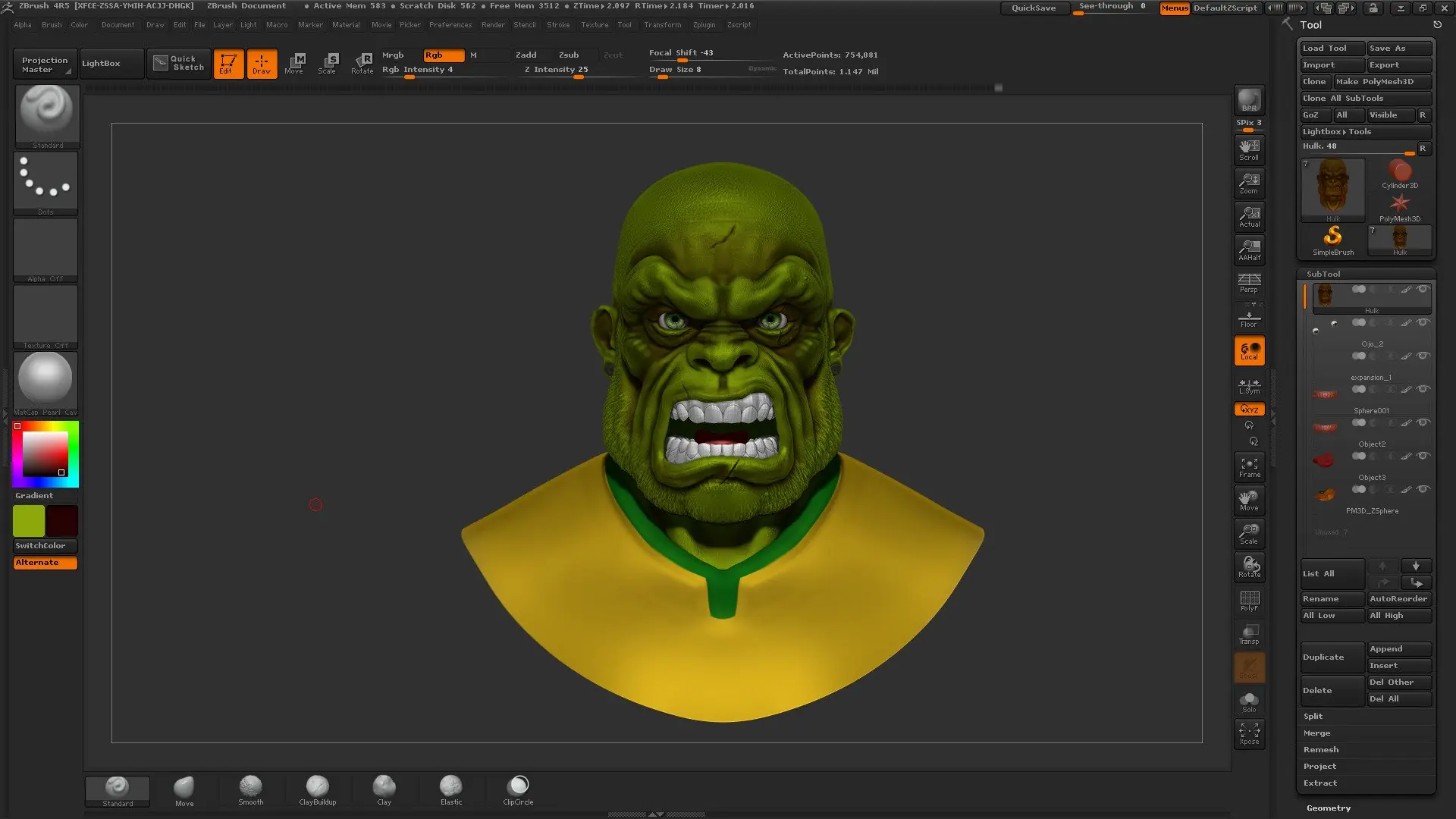Toggle Perspective view (Persp)
The height and width of the screenshot is (819, 1456).
[1249, 284]
